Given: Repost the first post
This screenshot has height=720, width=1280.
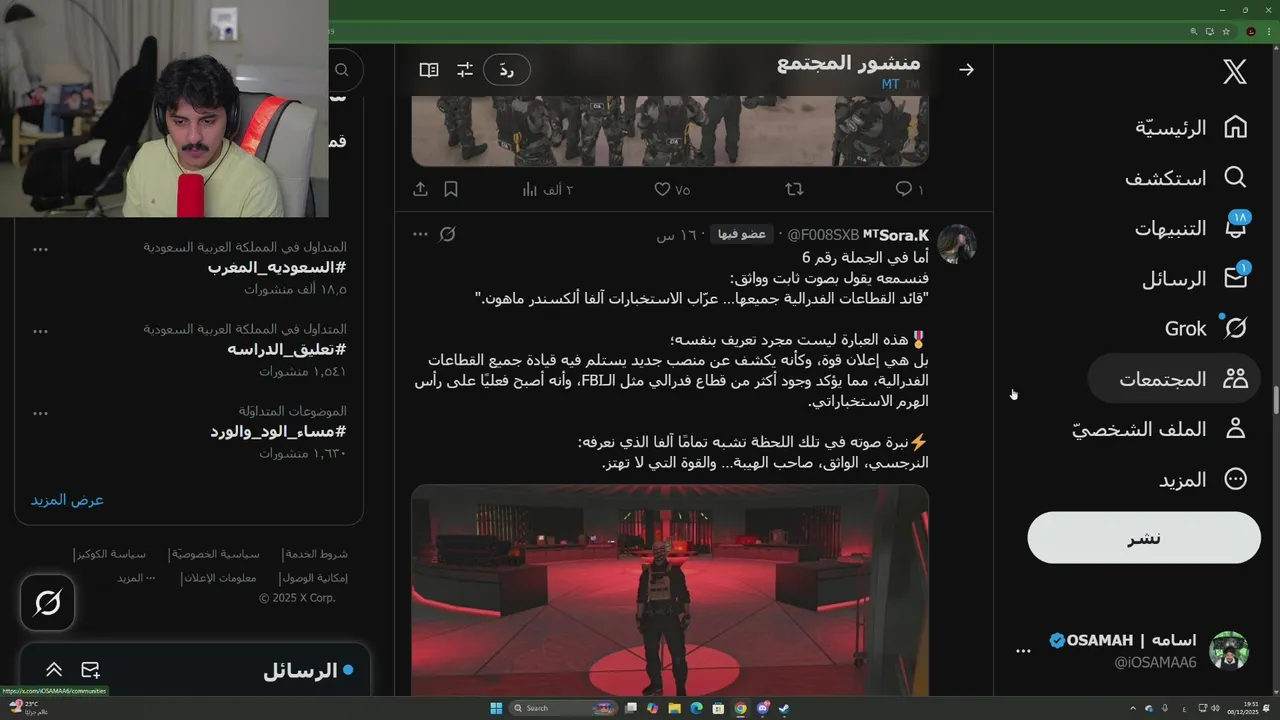Looking at the screenshot, I should coord(794,189).
